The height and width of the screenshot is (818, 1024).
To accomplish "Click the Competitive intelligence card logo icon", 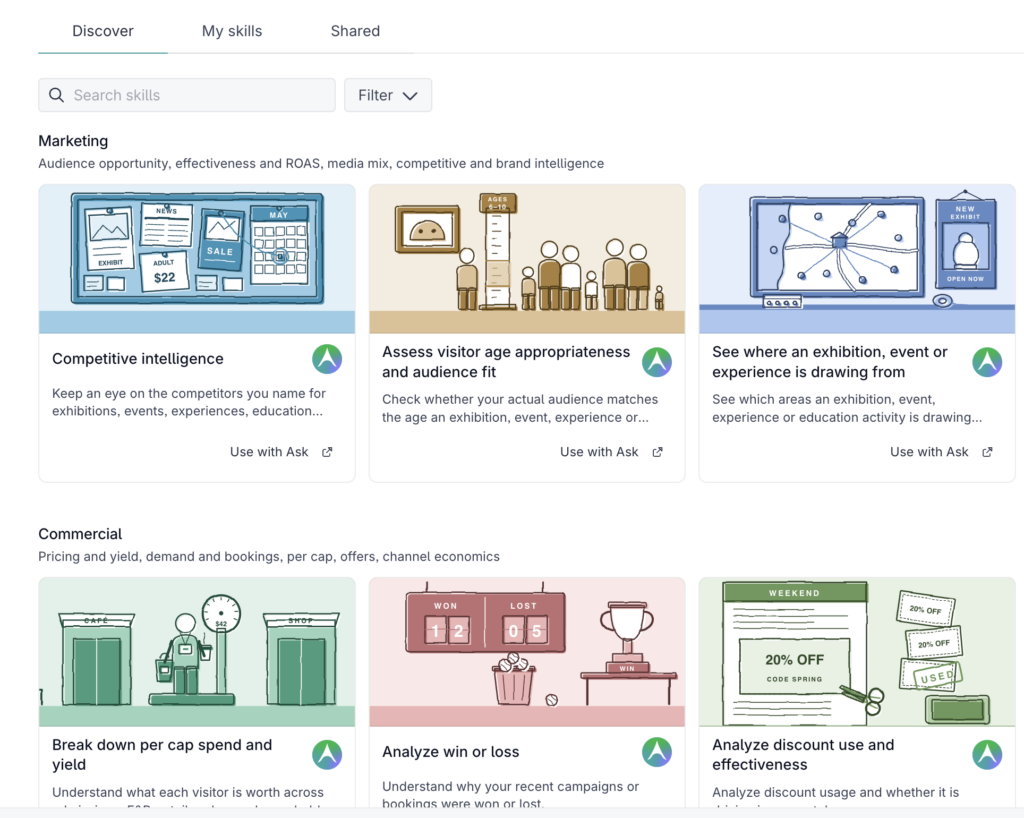I will pyautogui.click(x=327, y=359).
